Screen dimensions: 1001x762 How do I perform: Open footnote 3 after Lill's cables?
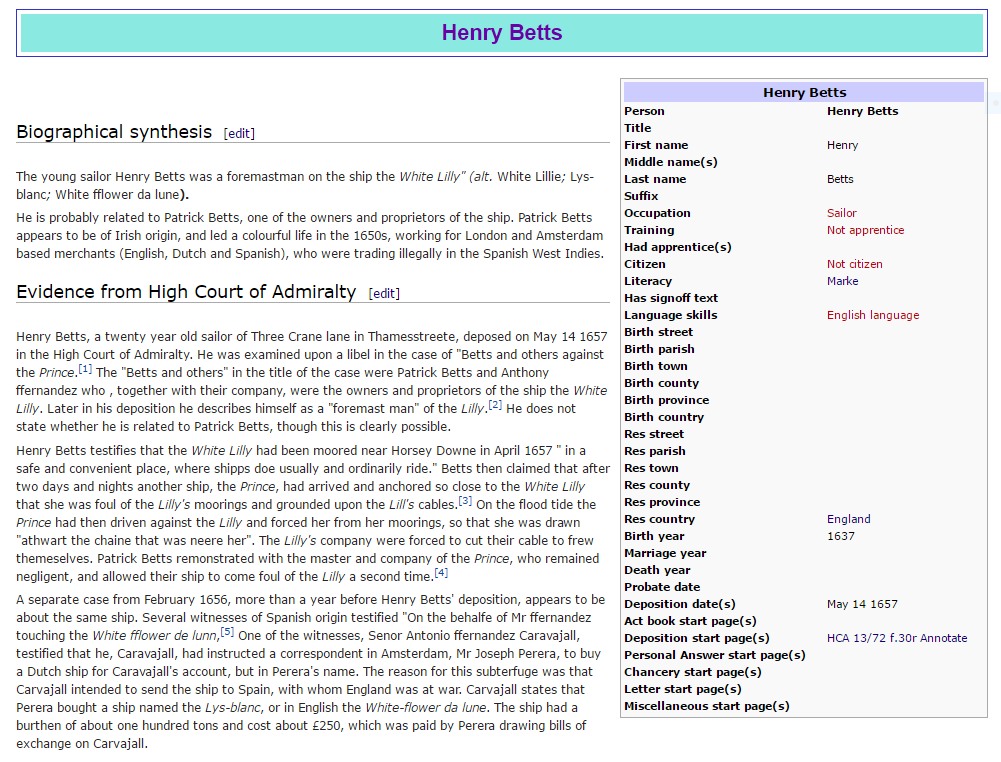(465, 501)
